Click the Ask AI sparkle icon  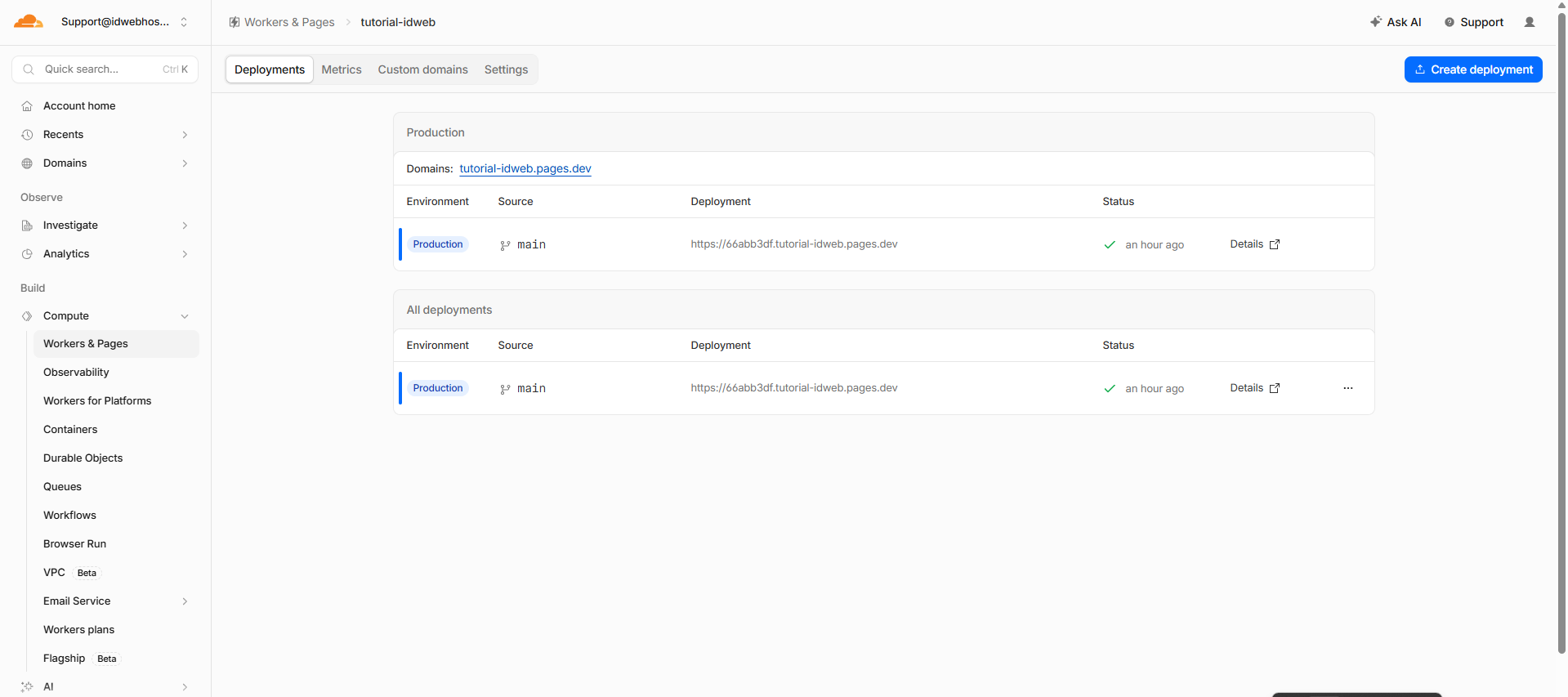(x=1376, y=21)
